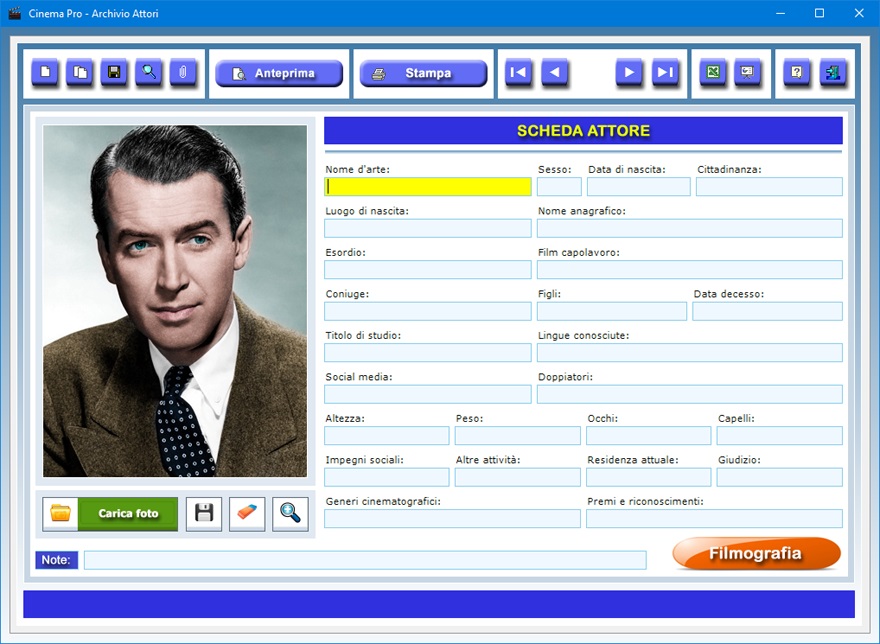The width and height of the screenshot is (880, 644).
Task: Click the Figli field
Action: 612,311
